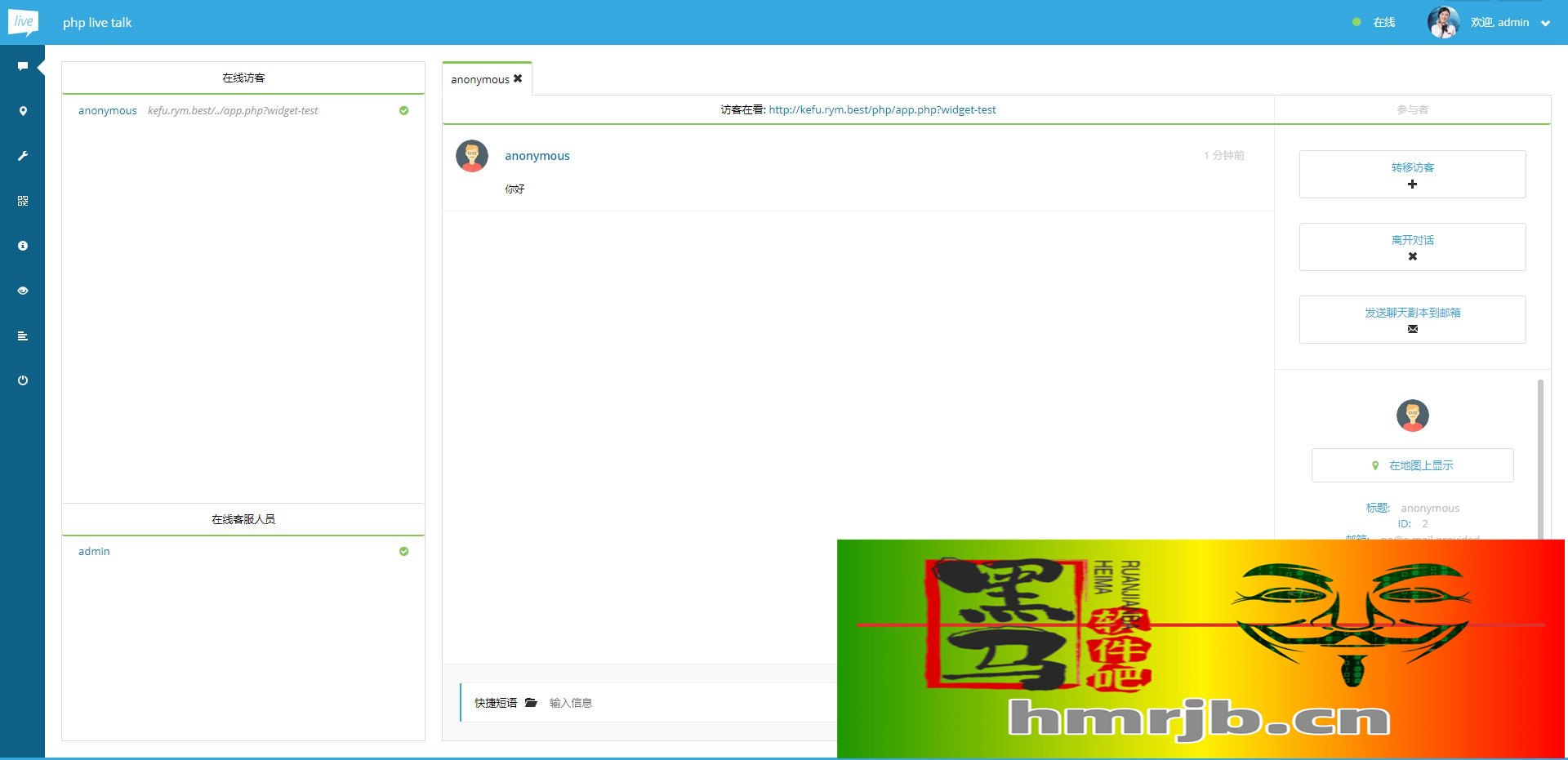Click the power logout icon in sidebar
The width and height of the screenshot is (1568, 760).
(23, 380)
